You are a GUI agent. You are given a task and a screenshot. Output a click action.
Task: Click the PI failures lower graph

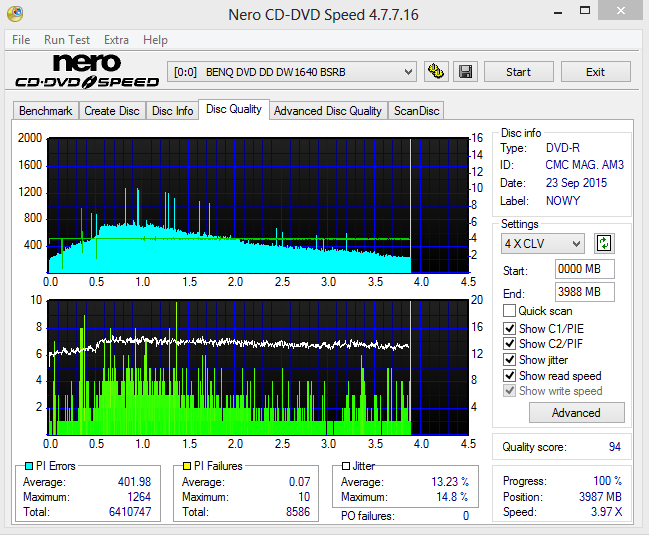click(258, 367)
